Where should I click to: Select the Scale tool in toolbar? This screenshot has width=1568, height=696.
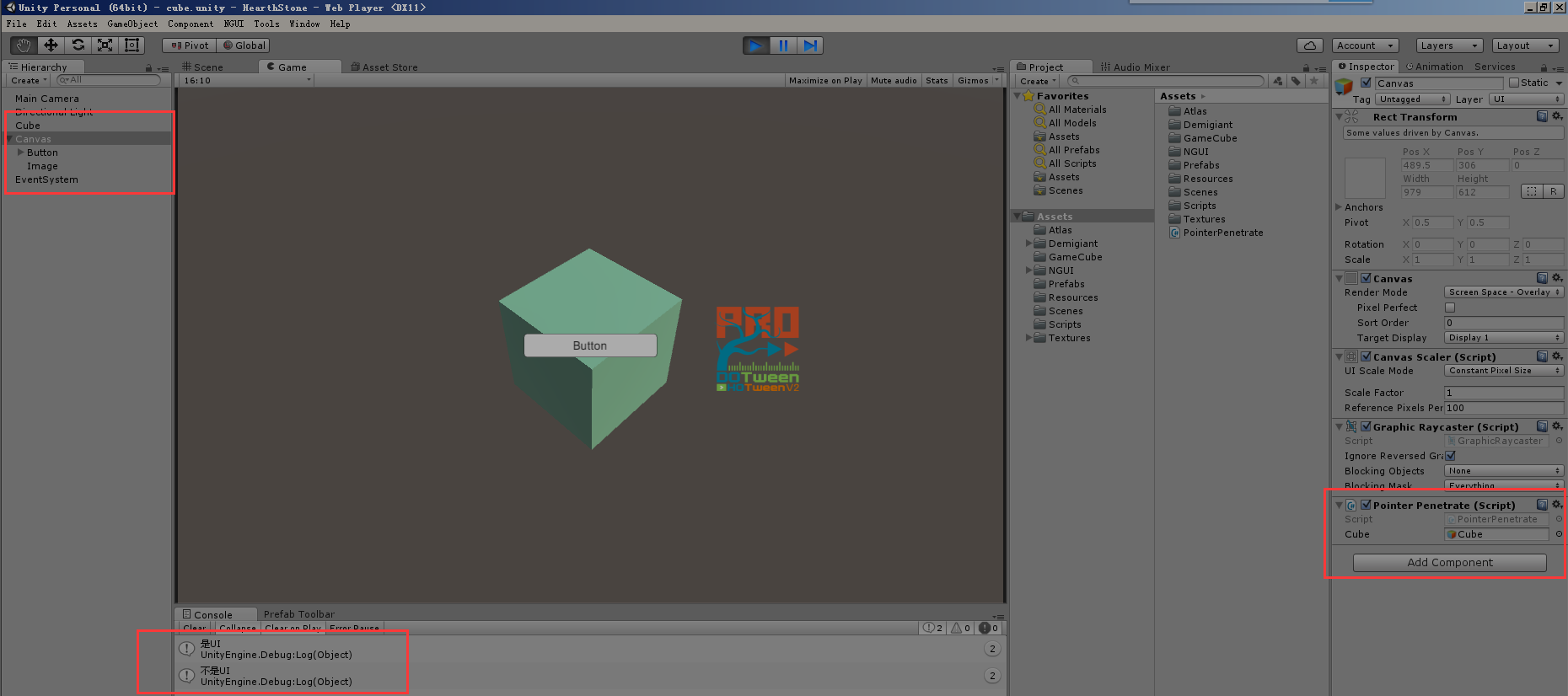pyautogui.click(x=105, y=46)
